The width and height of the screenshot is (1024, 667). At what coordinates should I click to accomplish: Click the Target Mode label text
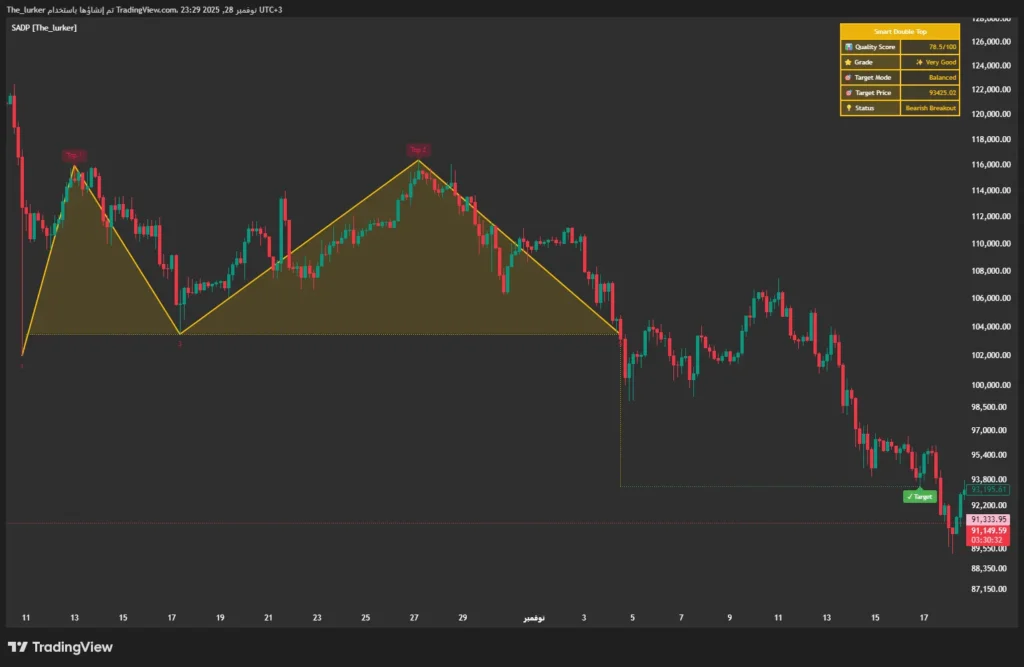873,77
